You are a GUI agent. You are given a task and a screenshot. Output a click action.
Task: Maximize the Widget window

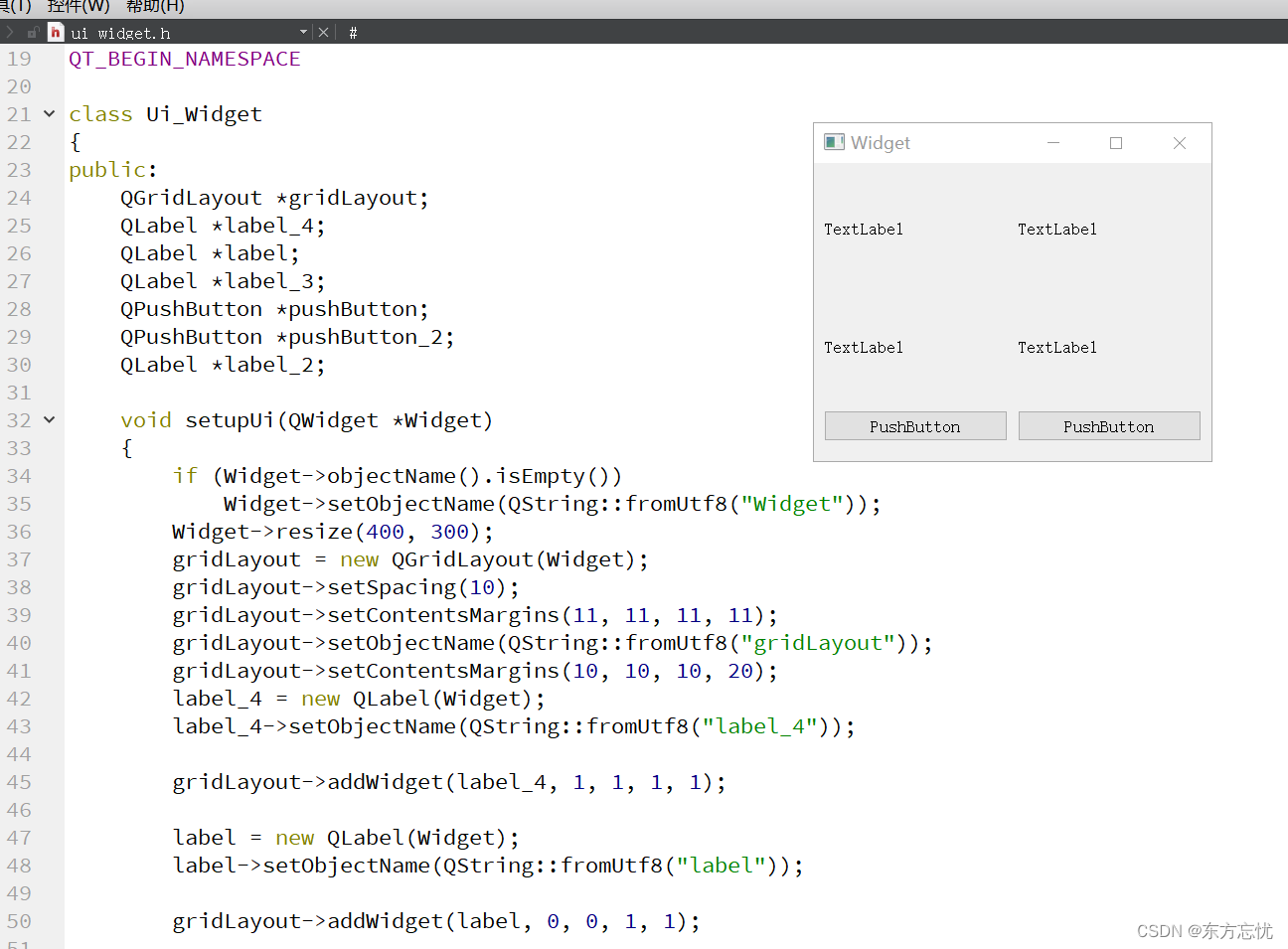(1116, 143)
